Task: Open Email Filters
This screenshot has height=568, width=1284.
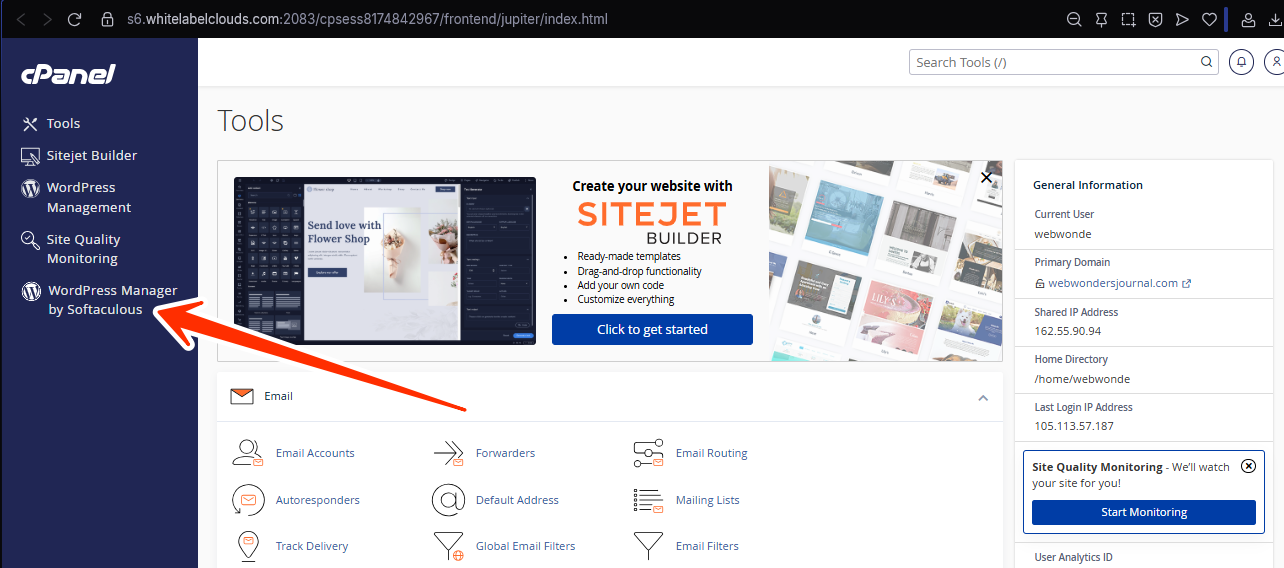Action: (707, 546)
